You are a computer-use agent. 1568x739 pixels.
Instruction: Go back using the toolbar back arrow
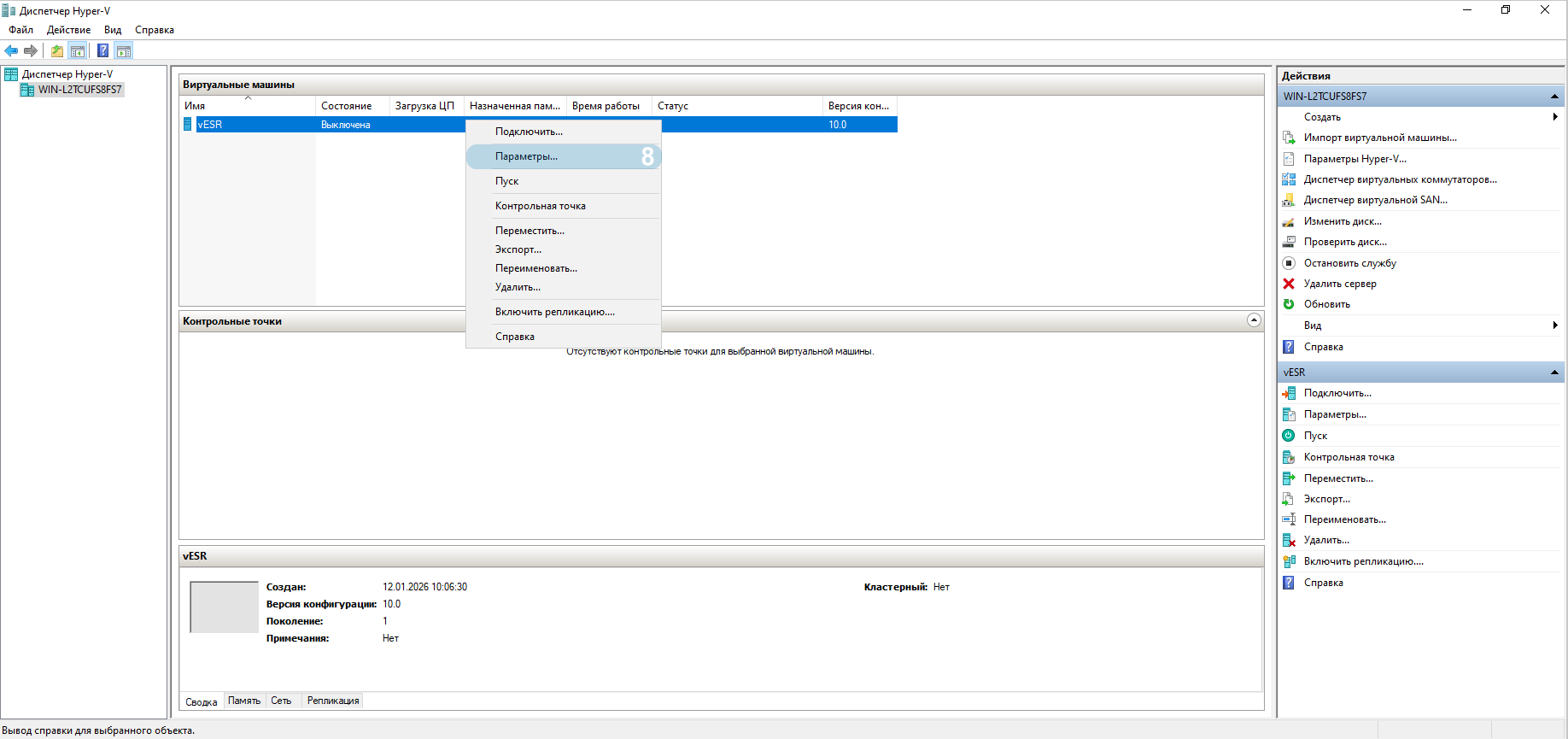[11, 50]
